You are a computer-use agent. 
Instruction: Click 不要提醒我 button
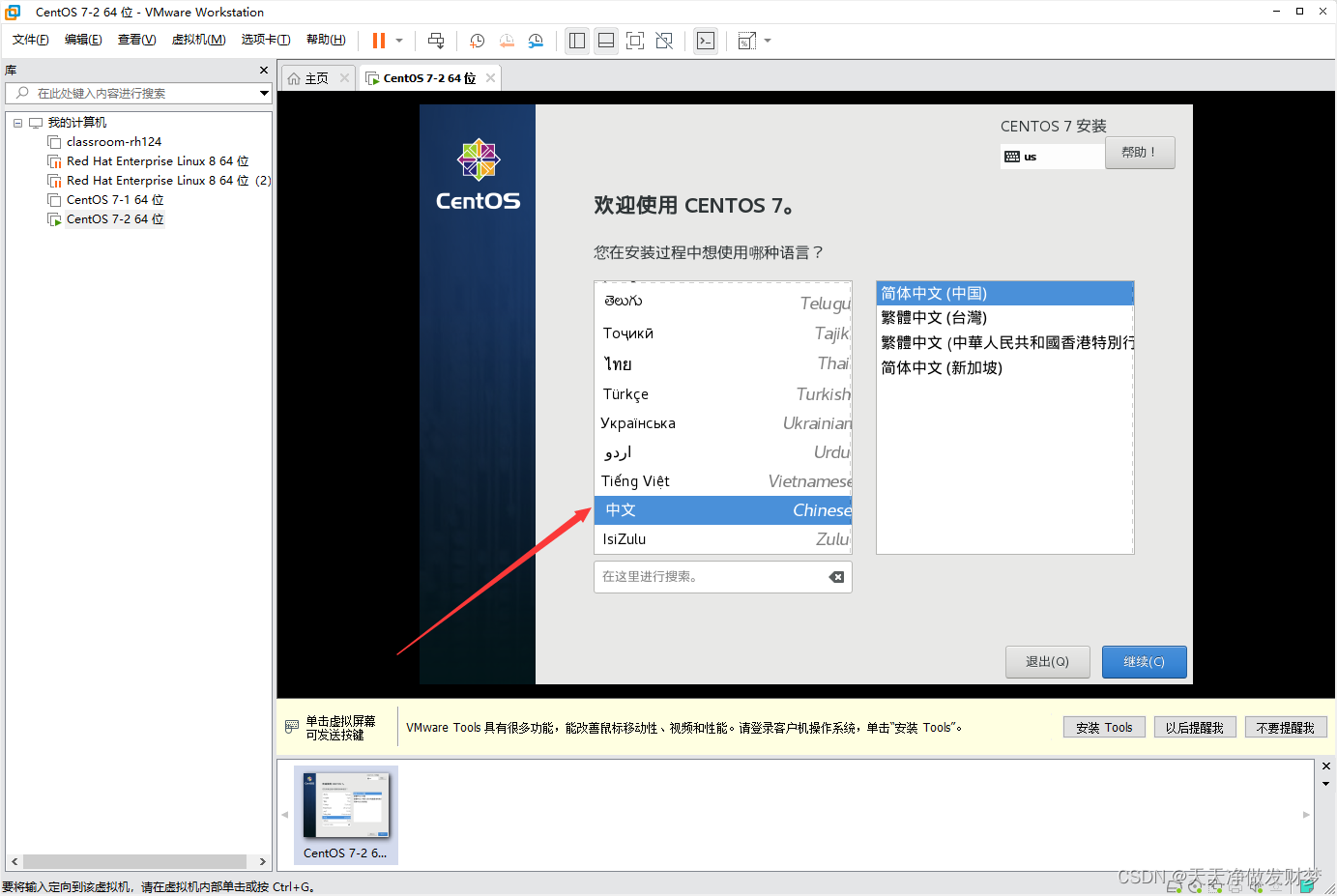(1286, 728)
